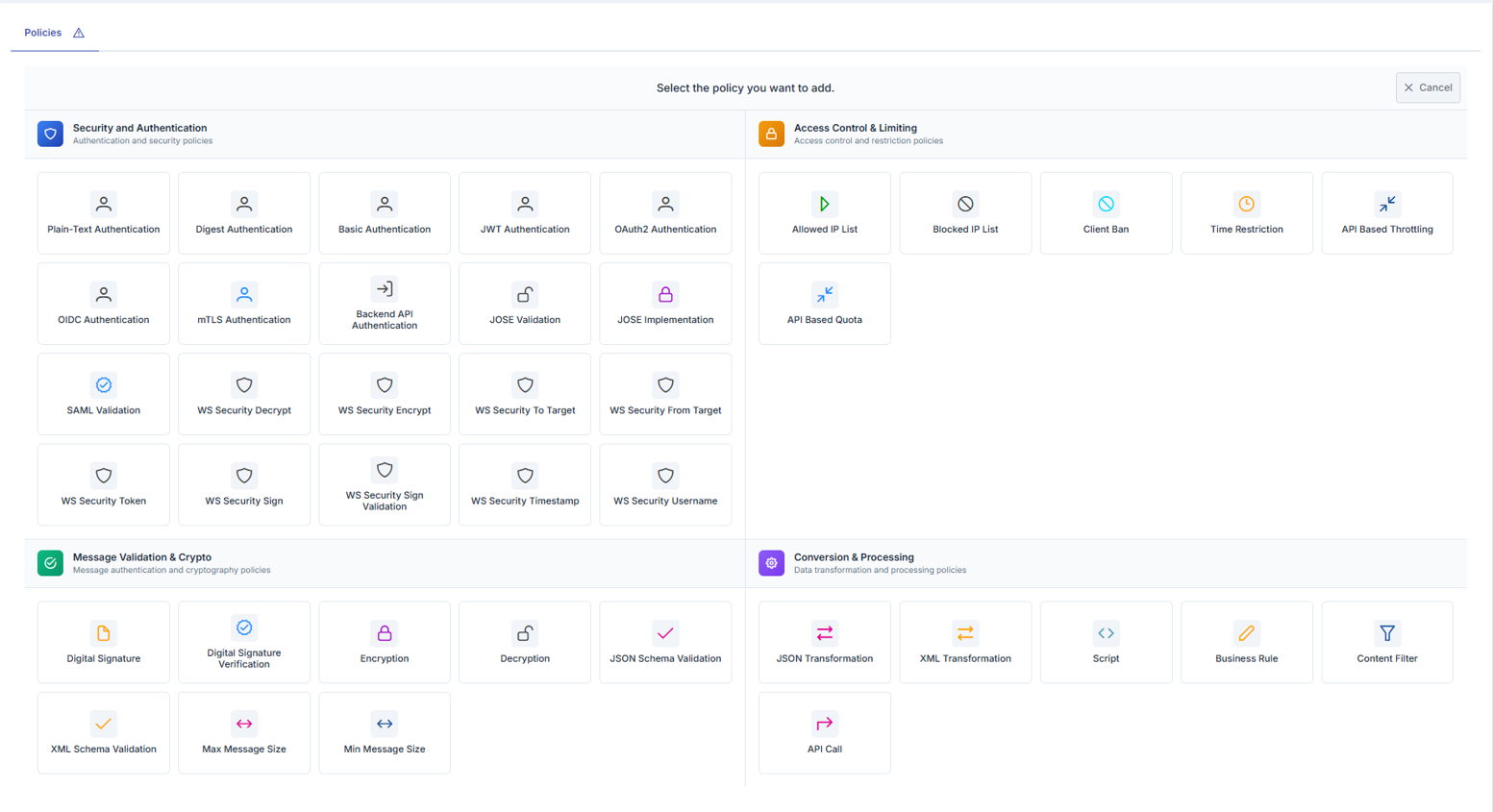The image size is (1493, 812).
Task: Add the Content Filter funnel policy
Action: [1386, 642]
